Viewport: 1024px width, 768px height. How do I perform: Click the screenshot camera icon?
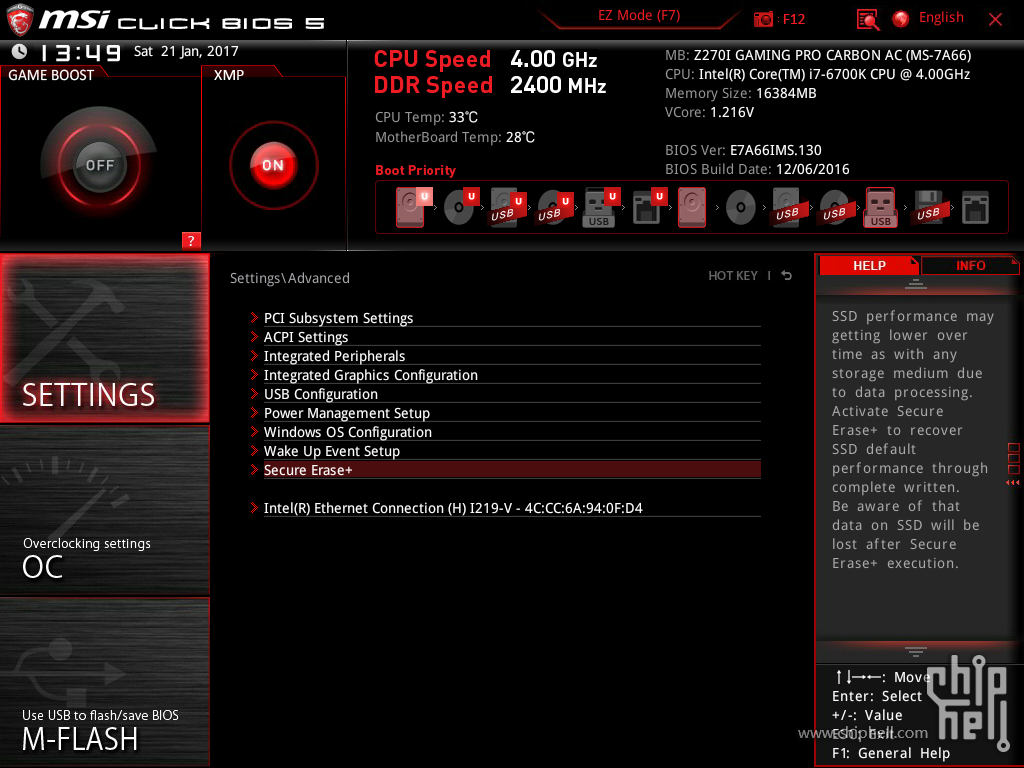point(763,19)
